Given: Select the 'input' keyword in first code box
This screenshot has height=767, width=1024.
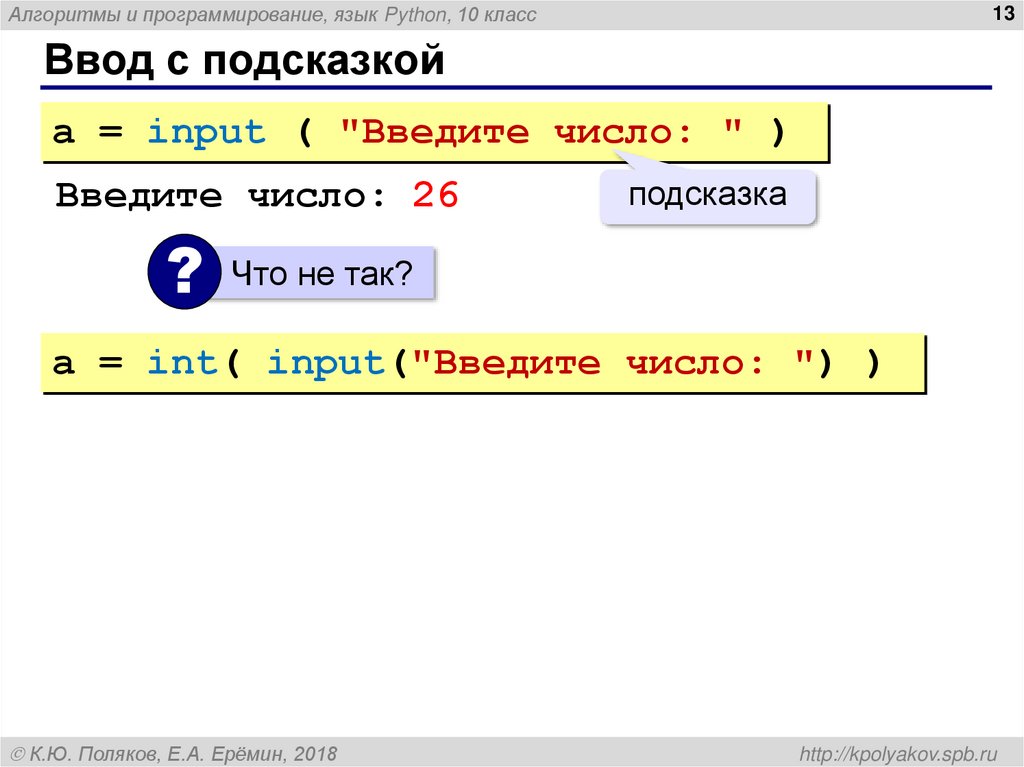Looking at the screenshot, I should (205, 131).
